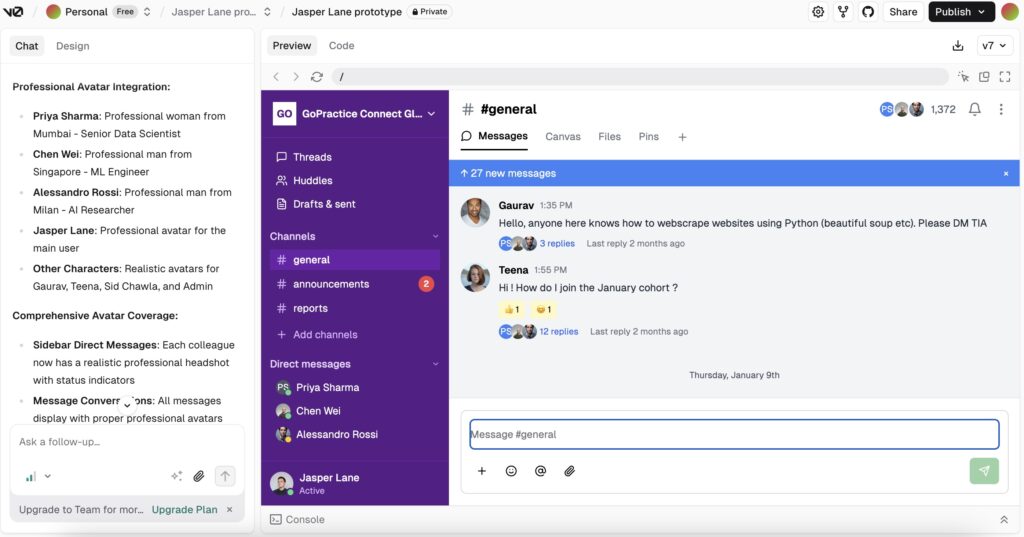The image size is (1024, 537).
Task: Open 12 replies on Teena's message
Action: point(559,332)
